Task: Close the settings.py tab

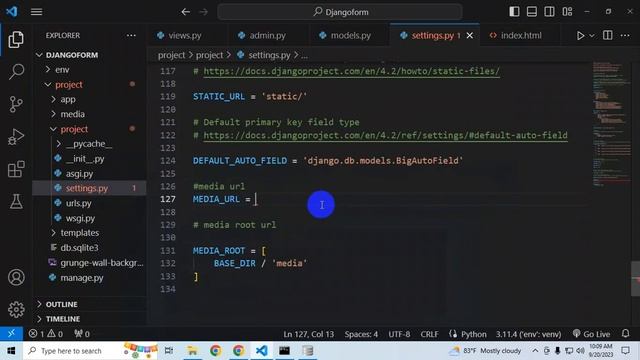Action: [x=470, y=36]
